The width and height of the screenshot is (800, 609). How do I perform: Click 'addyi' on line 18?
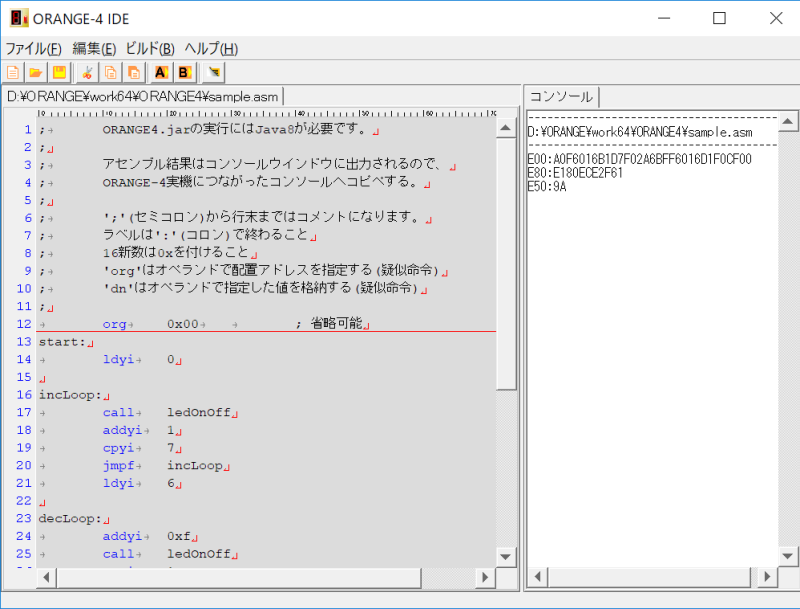[122, 430]
